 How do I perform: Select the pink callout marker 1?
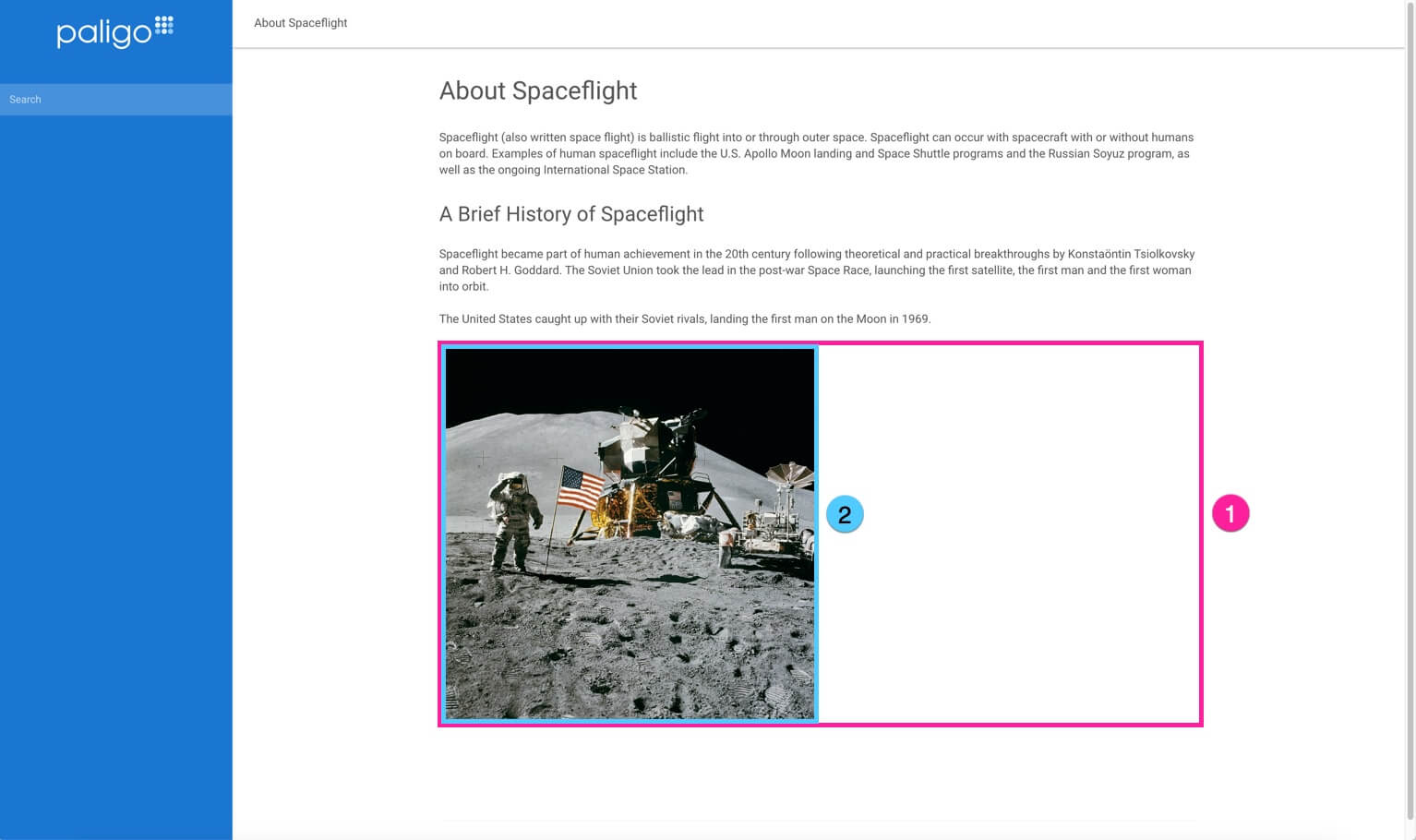pos(1230,513)
